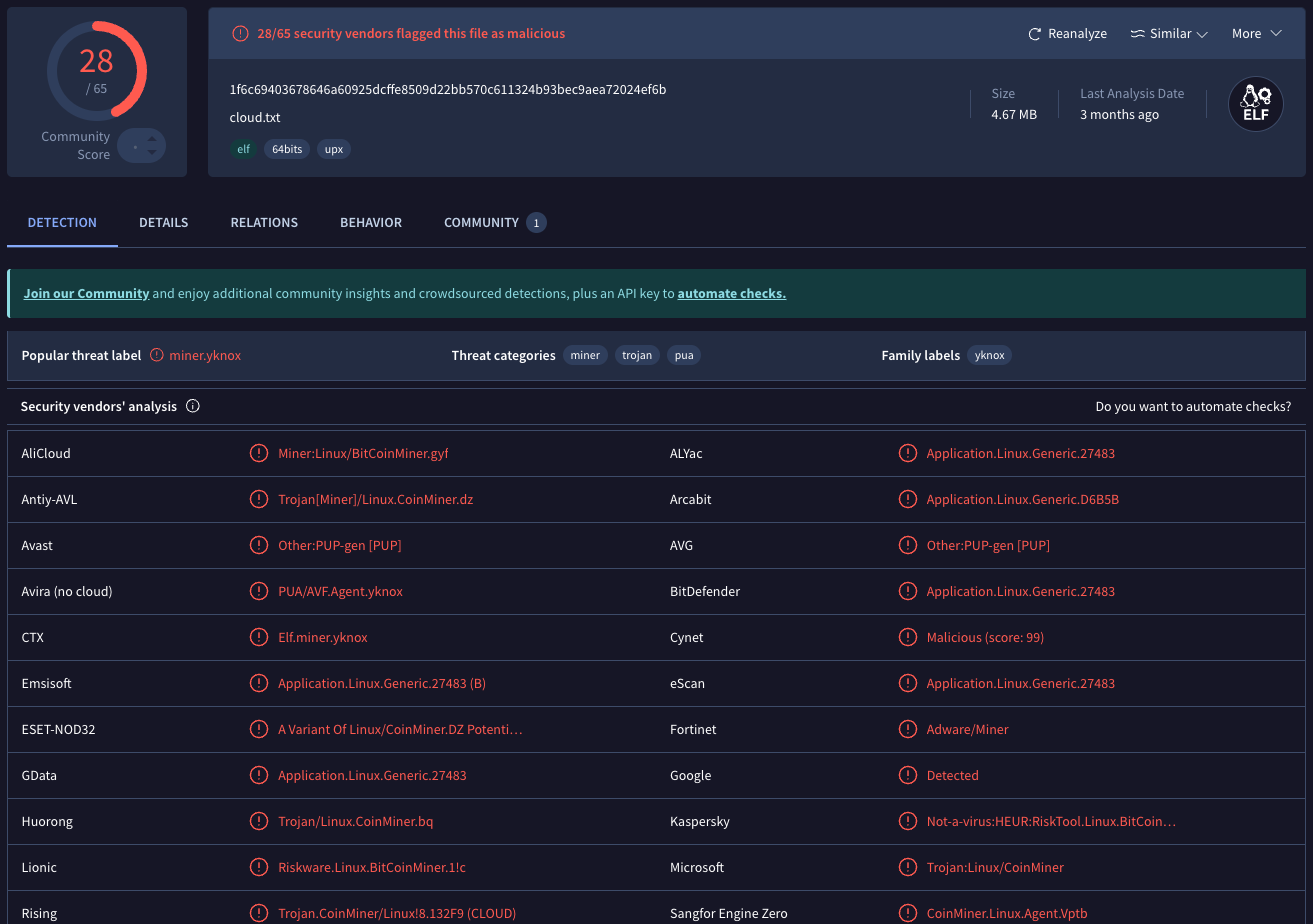This screenshot has height=924, width=1313.
Task: Click the Miner:Linux/BitCoinMiner.gyf detection
Action: pos(363,453)
